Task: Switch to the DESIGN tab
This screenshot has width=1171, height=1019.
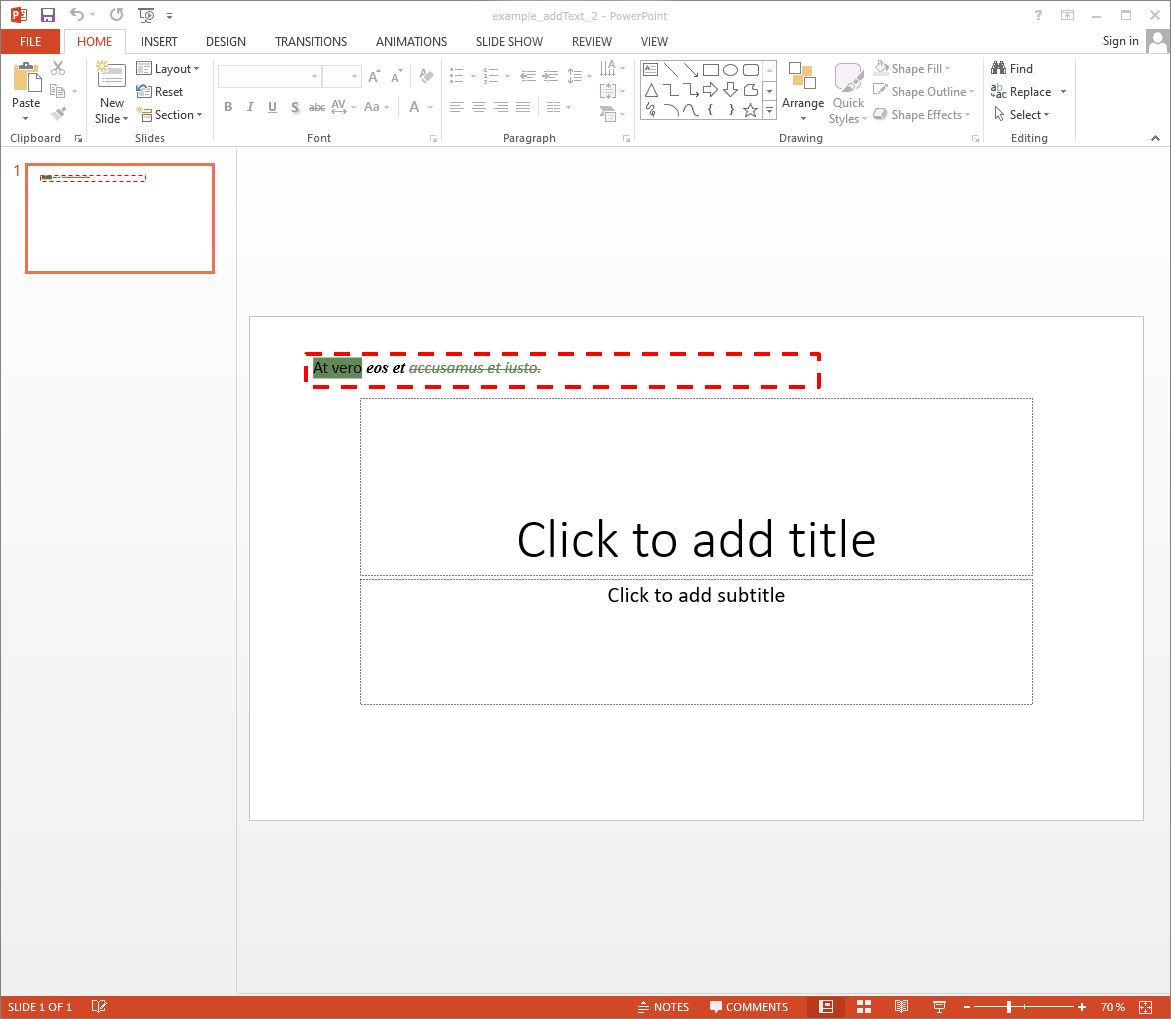Action: tap(226, 42)
